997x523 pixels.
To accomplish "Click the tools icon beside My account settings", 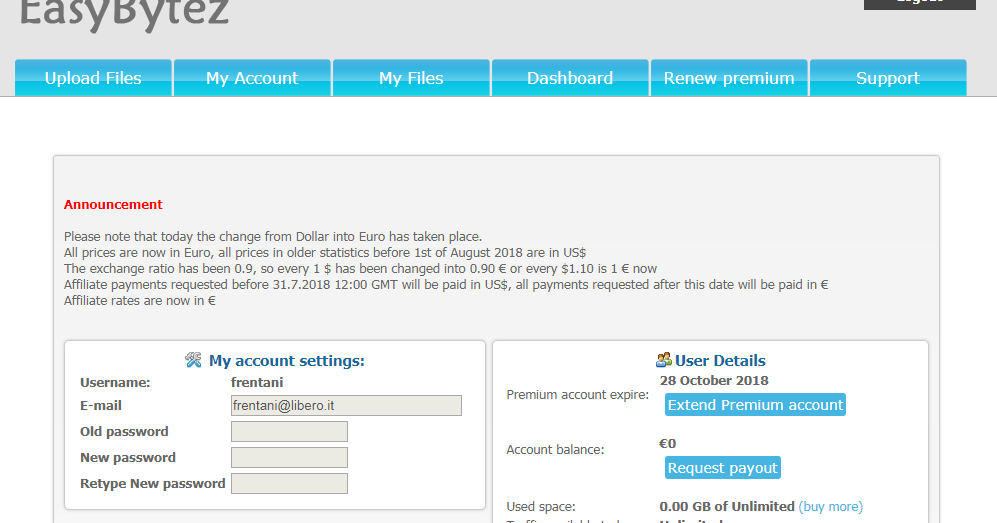I will point(193,360).
